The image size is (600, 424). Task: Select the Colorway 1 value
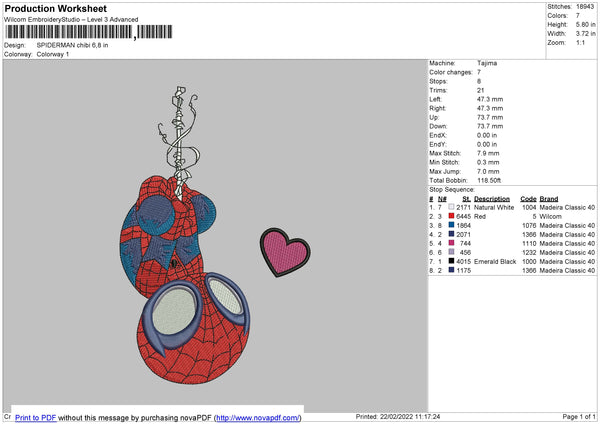pyautogui.click(x=53, y=54)
